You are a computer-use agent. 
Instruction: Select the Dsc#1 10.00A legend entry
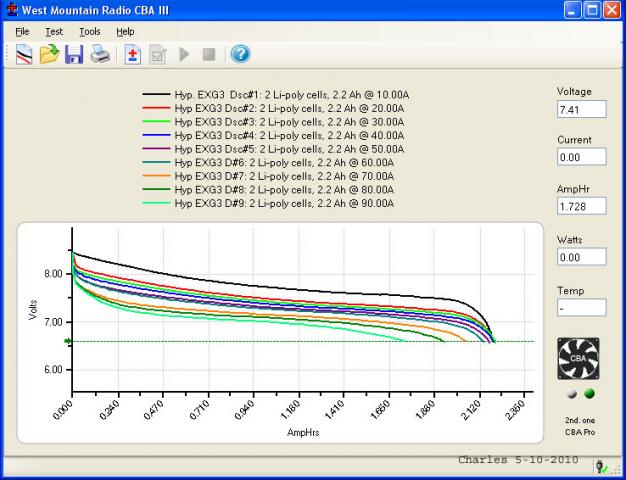[290, 94]
